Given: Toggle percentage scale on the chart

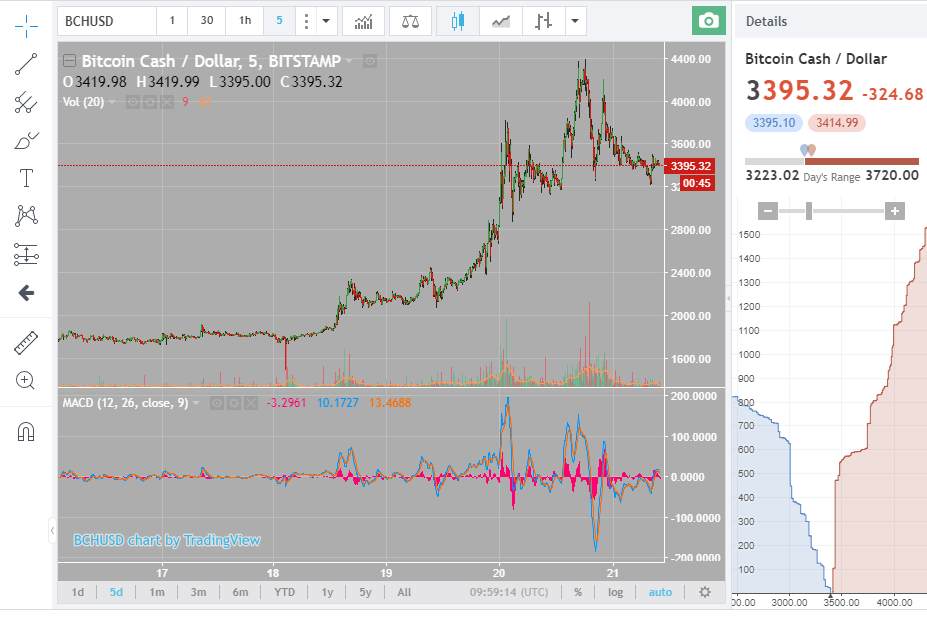Looking at the screenshot, I should click(576, 592).
